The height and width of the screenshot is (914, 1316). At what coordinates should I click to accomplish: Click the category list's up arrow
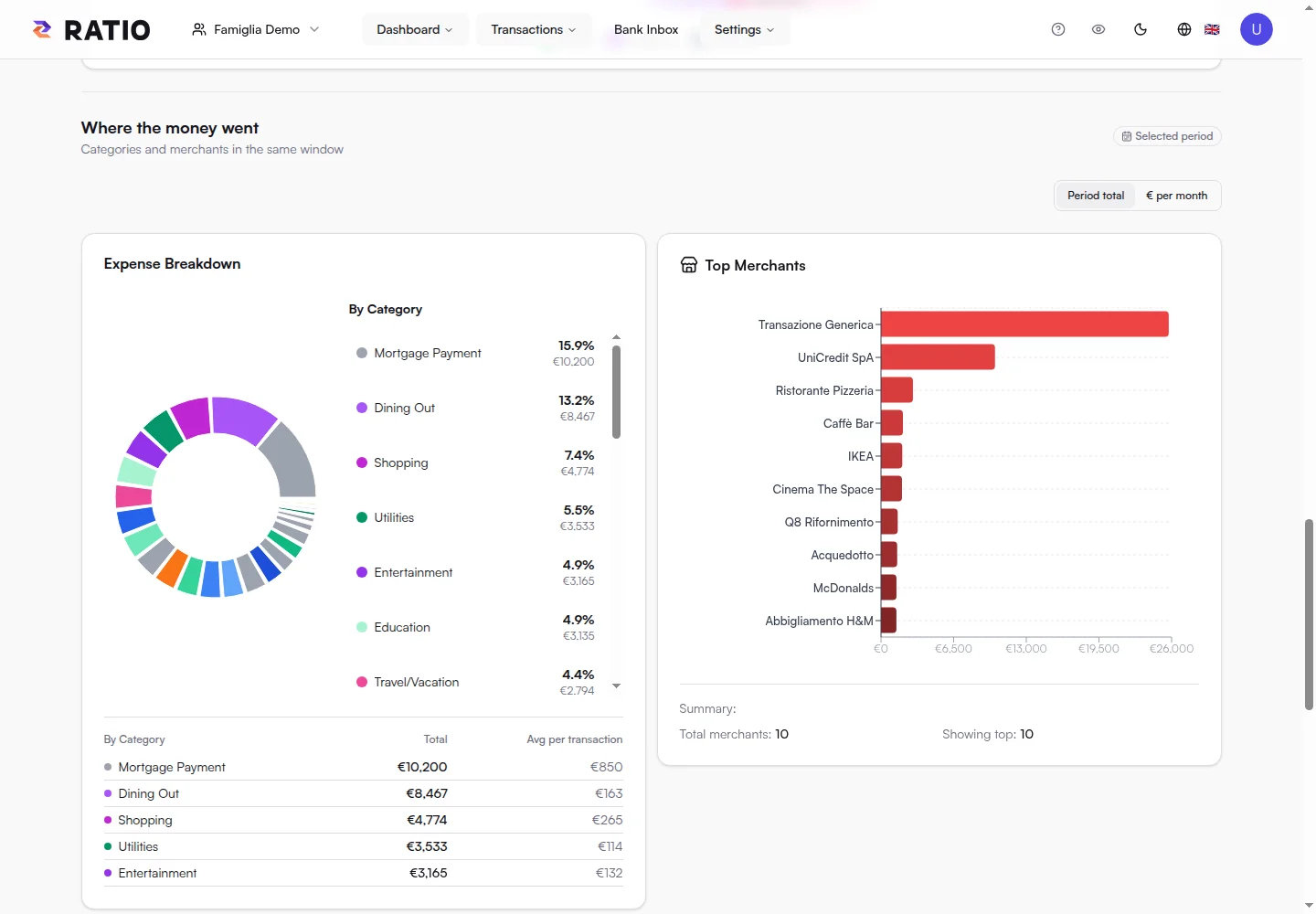tap(616, 337)
